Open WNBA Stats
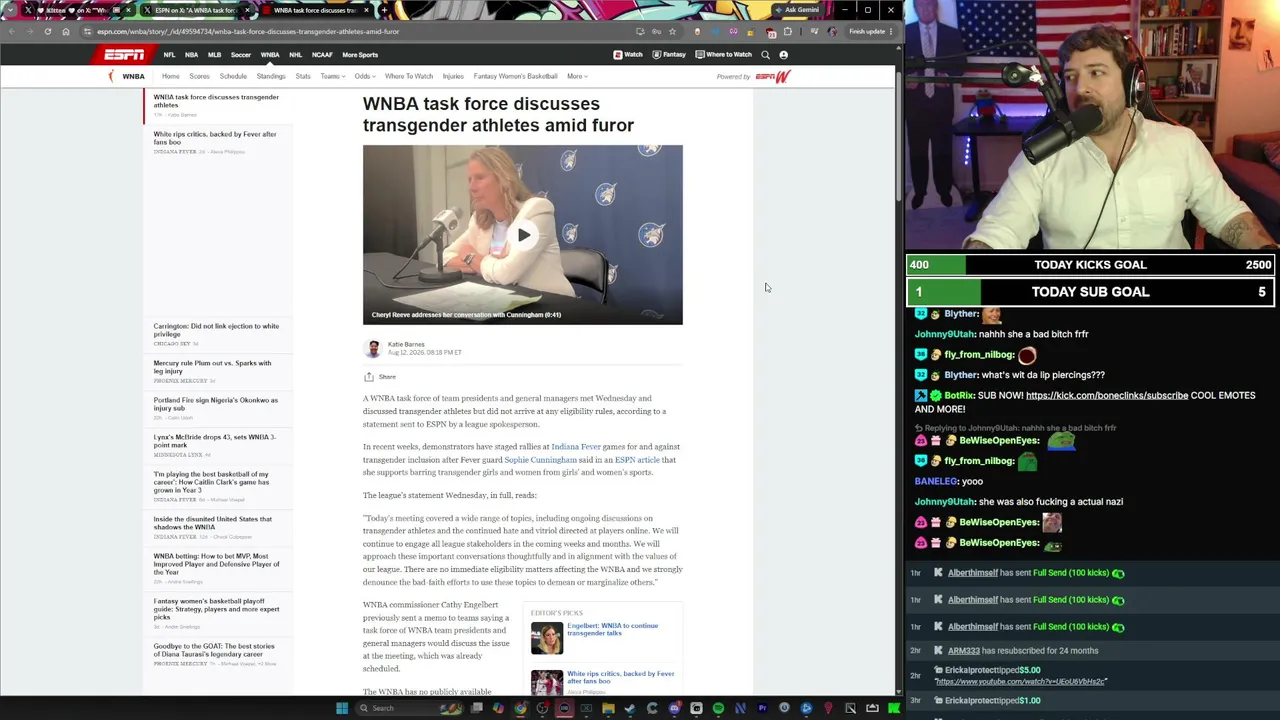The image size is (1280, 720). (x=303, y=76)
